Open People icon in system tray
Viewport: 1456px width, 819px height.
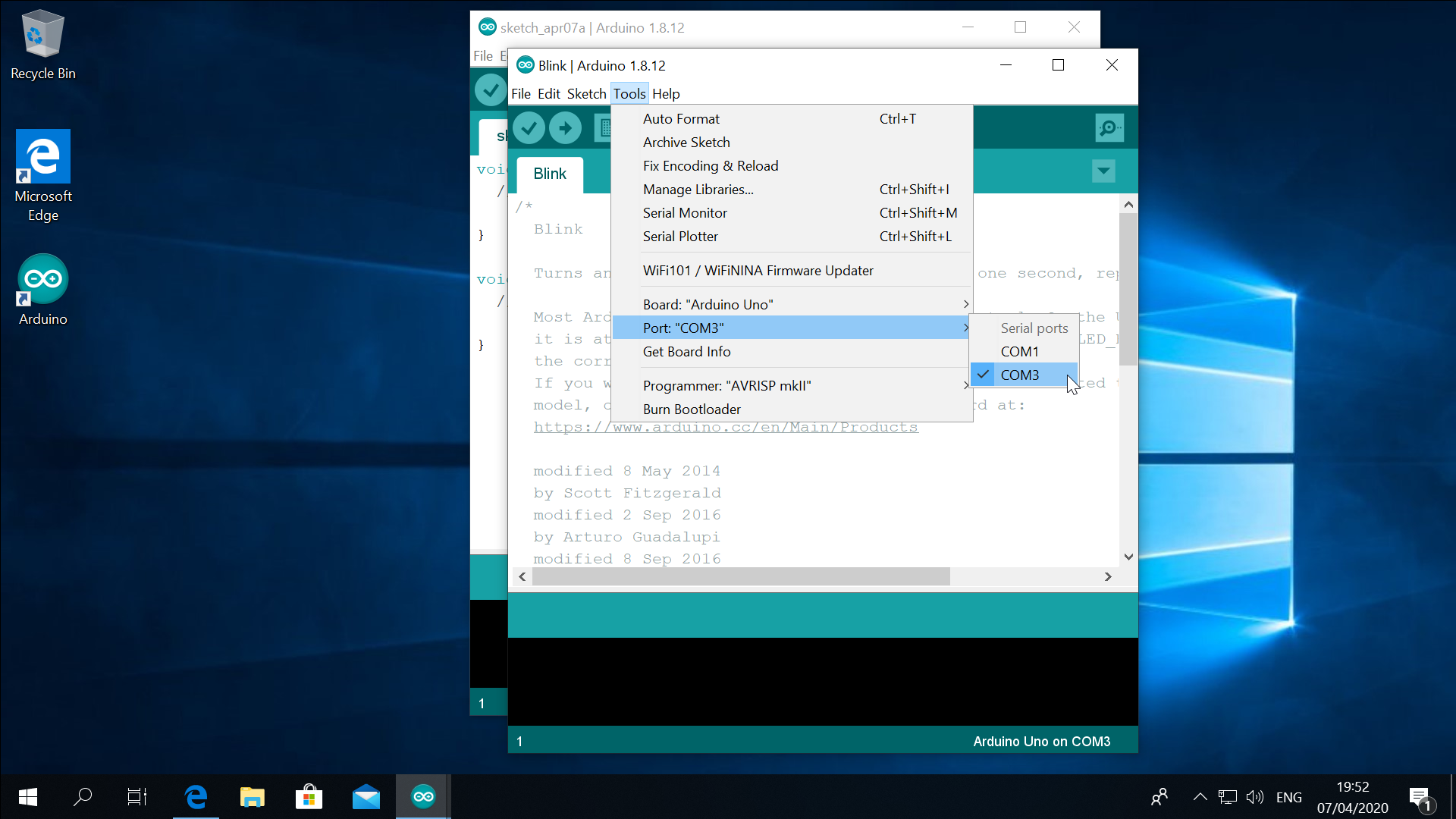(x=1159, y=797)
